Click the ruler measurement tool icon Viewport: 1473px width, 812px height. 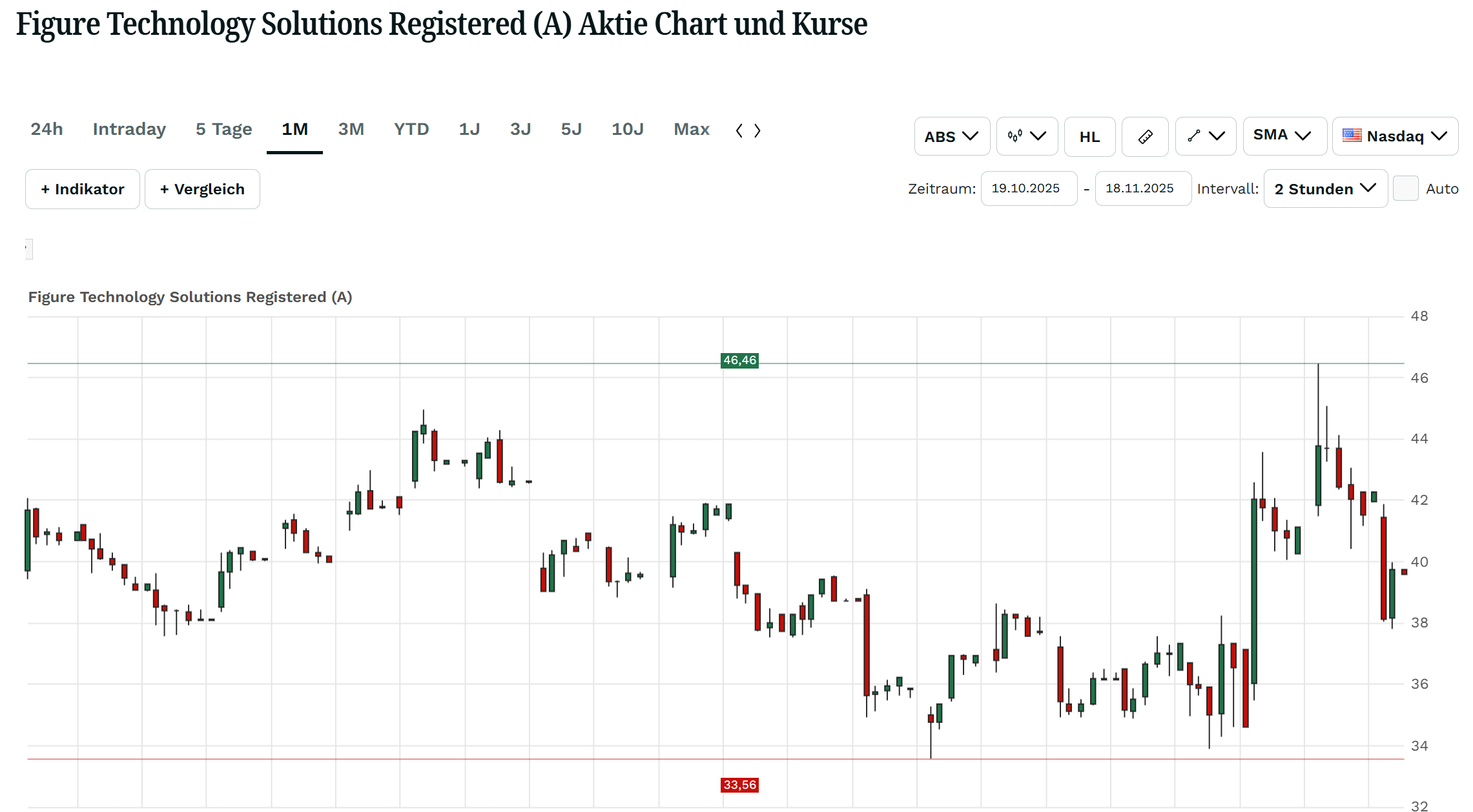pyautogui.click(x=1144, y=136)
